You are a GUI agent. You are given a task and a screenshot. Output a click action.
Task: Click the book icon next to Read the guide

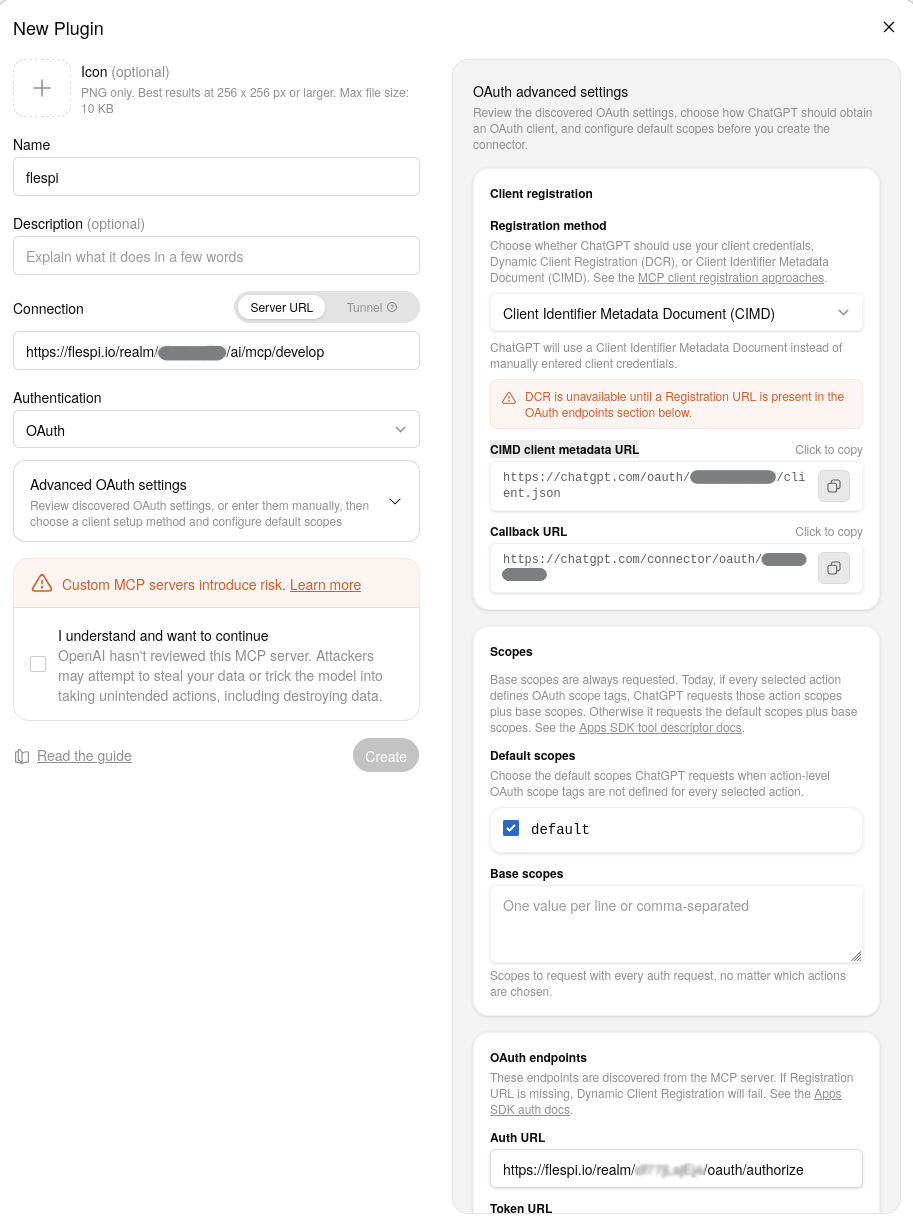pos(22,756)
